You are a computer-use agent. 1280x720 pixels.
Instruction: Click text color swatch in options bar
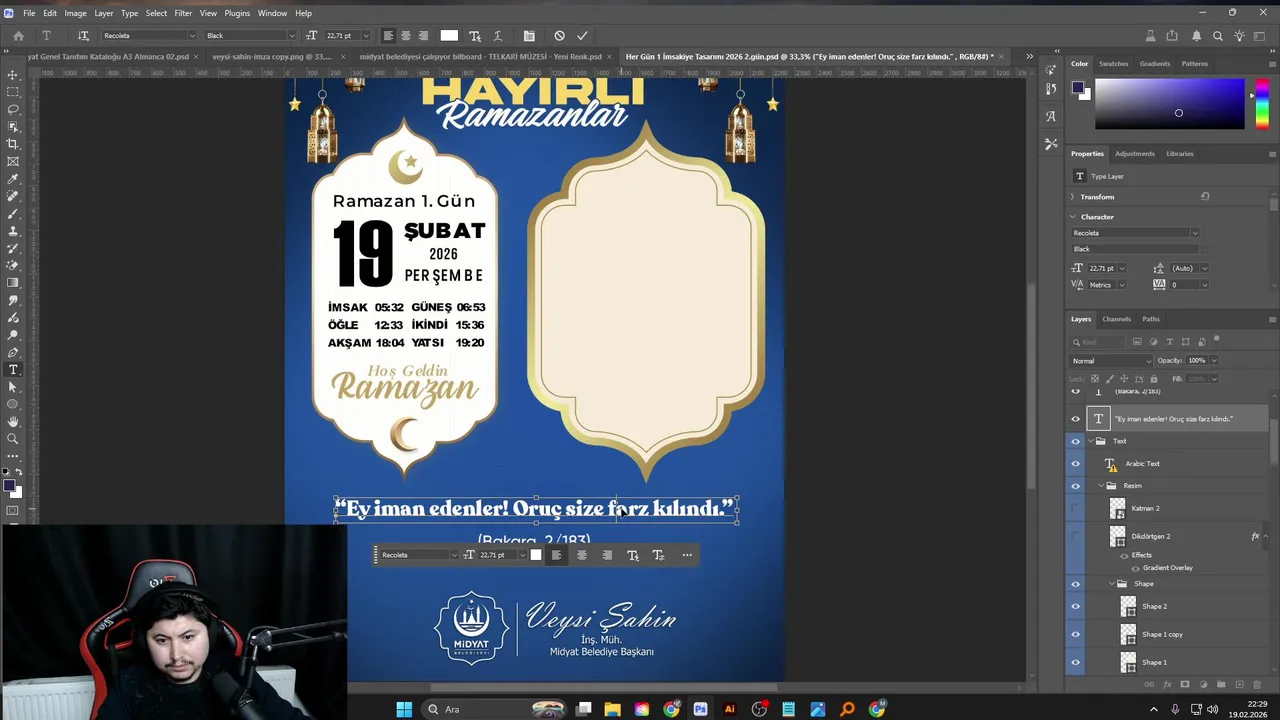pos(449,36)
